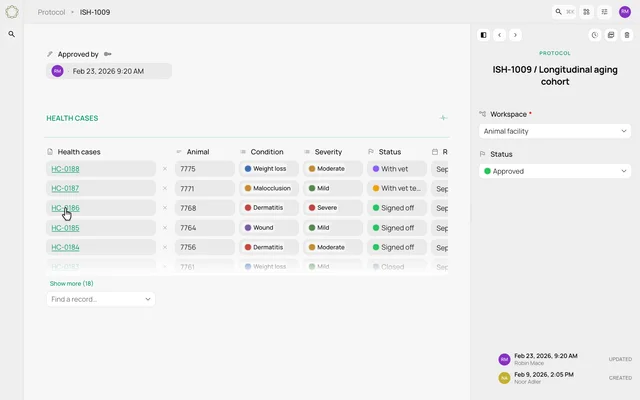Viewport: 640px width, 400px height.
Task: Remove HC-0185 row with its X
Action: 165,227
